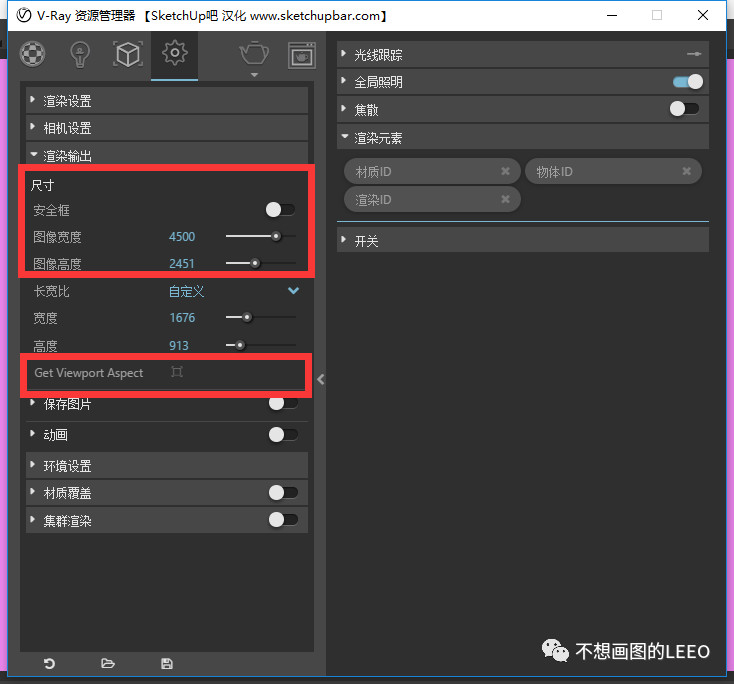734x684 pixels.
Task: Click the 宽度 slider handle
Action: 247,317
